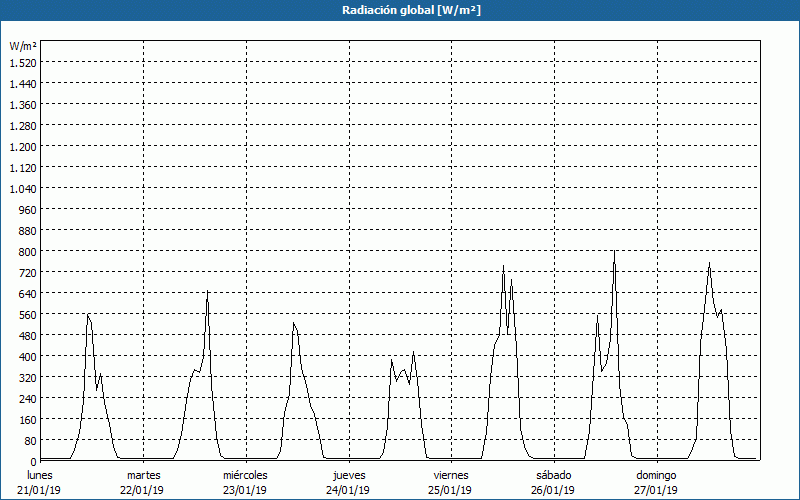
Task: Select the 1.120 y-axis value
Action: [23, 167]
